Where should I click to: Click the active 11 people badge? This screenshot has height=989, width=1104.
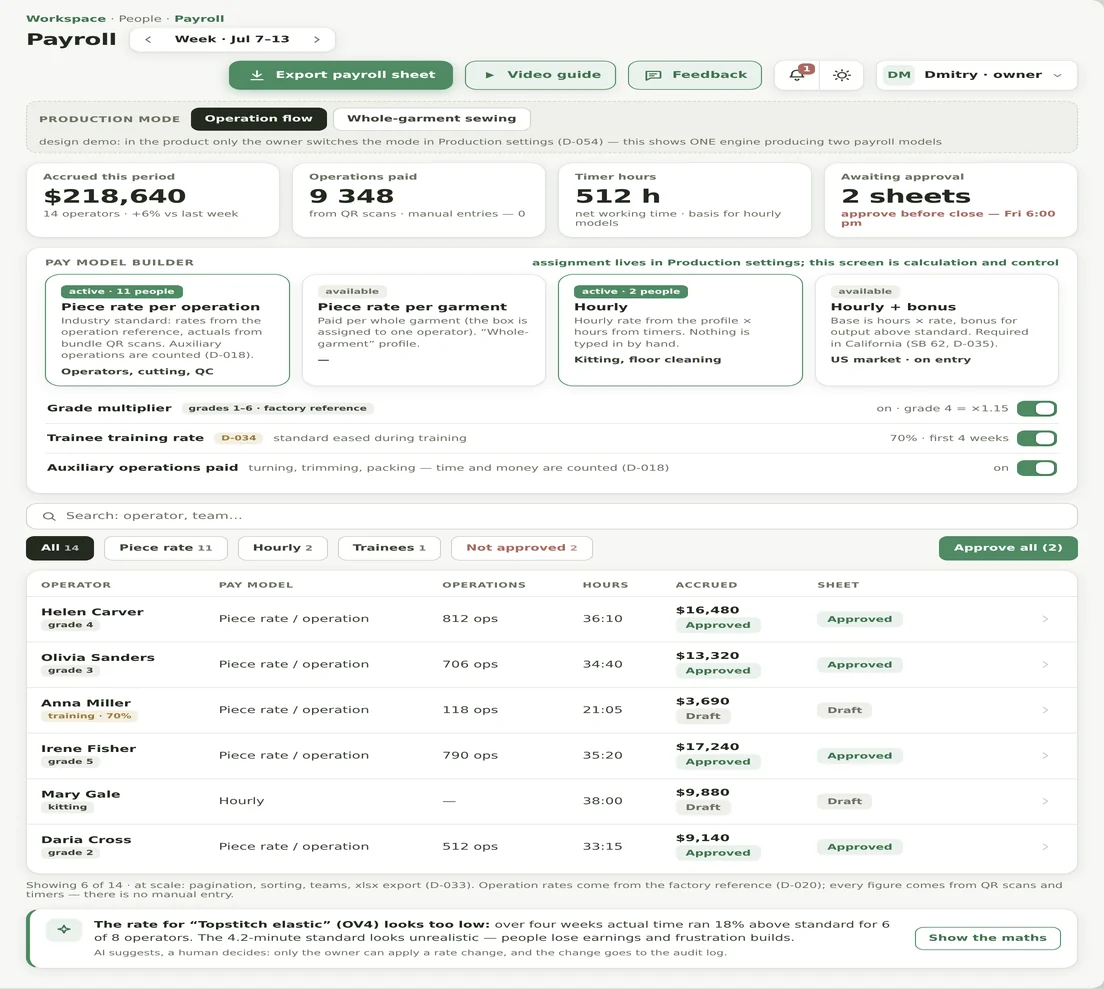point(121,291)
